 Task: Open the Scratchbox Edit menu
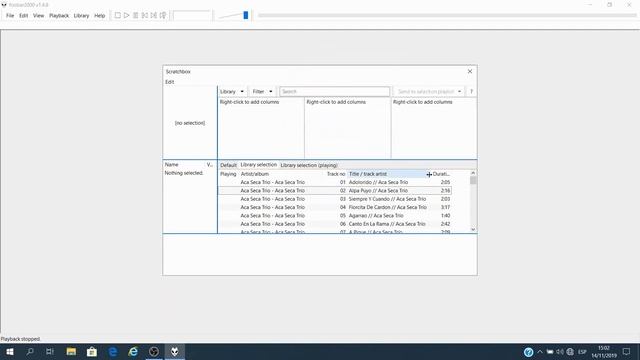[169, 82]
